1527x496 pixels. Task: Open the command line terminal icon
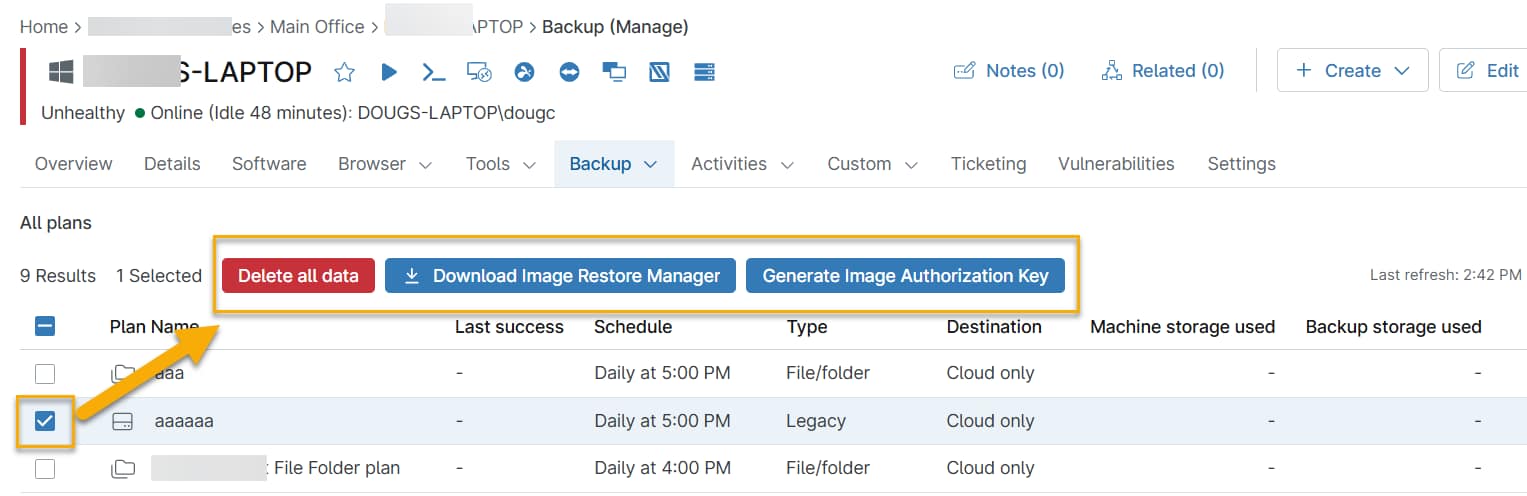pyautogui.click(x=433, y=72)
